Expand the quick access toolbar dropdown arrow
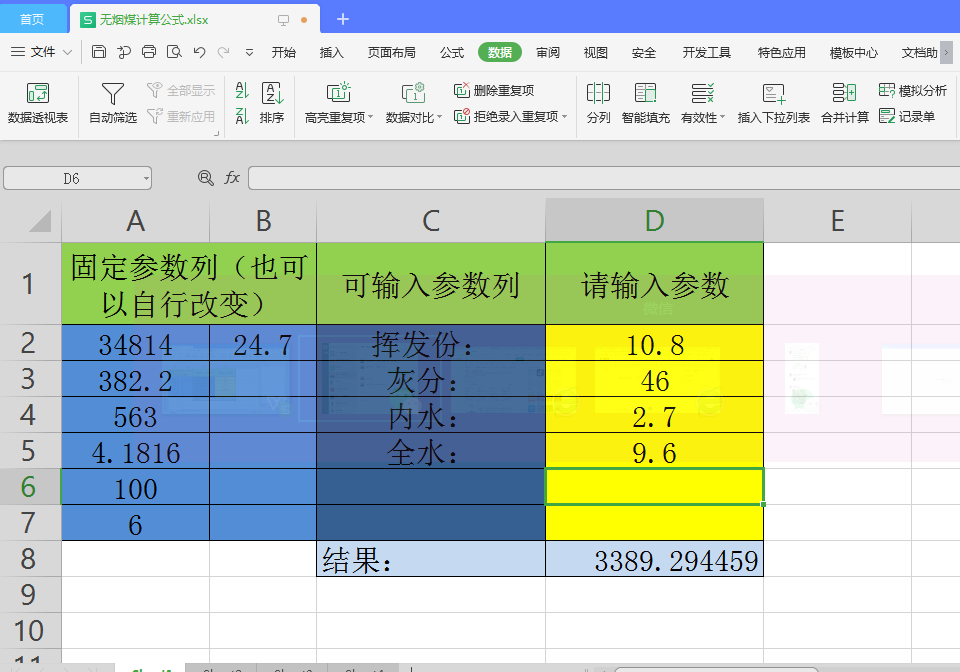This screenshot has height=672, width=960. coord(249,53)
